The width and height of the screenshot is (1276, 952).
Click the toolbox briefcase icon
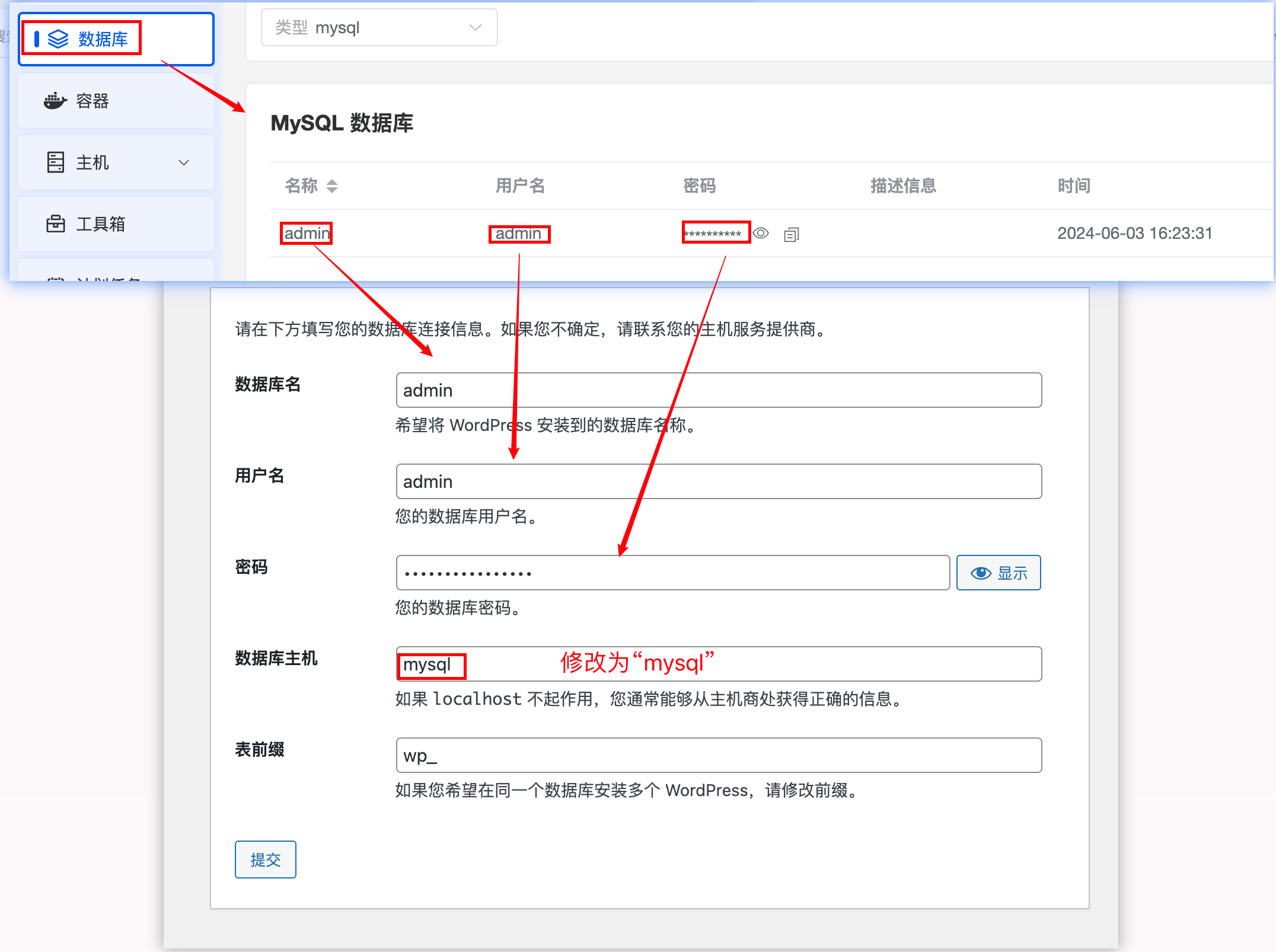point(56,223)
